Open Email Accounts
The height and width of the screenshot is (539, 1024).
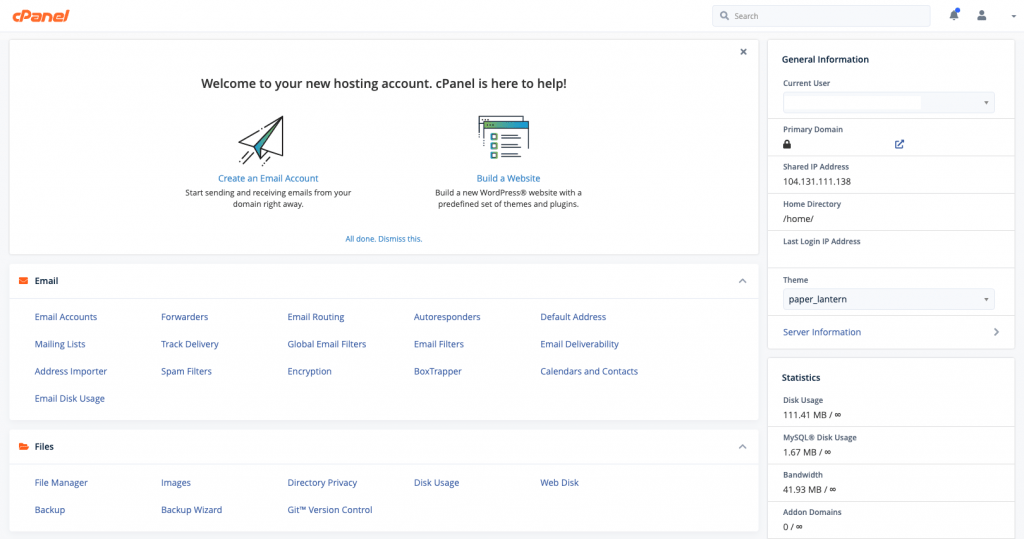66,317
